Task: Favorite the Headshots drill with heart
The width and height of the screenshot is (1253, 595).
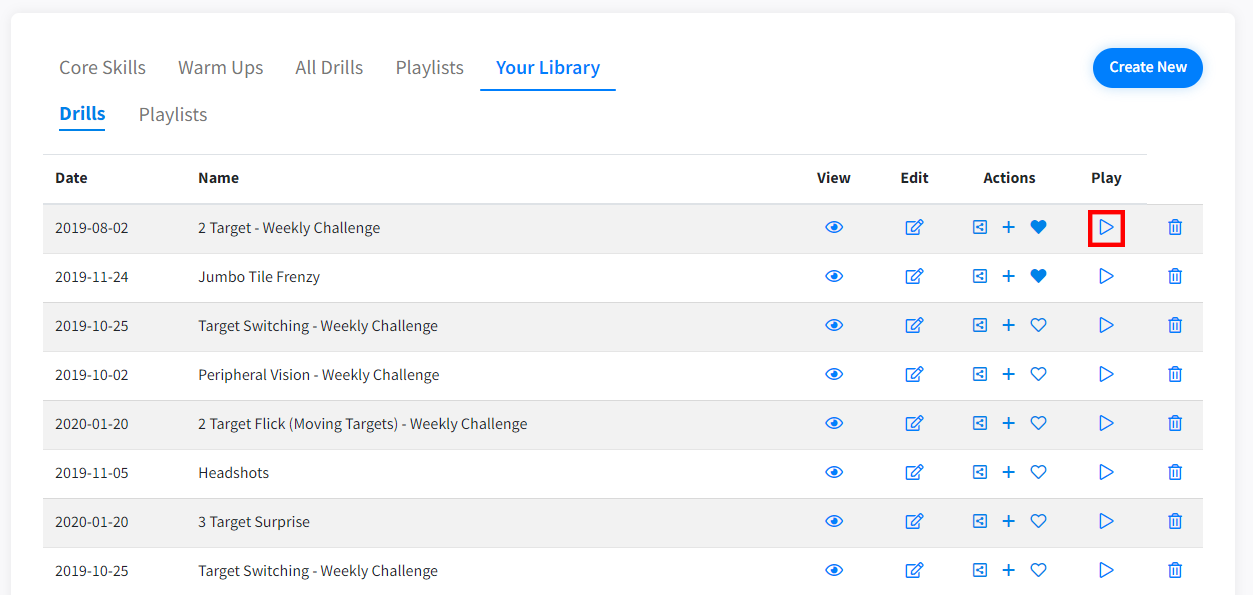Action: [x=1038, y=473]
